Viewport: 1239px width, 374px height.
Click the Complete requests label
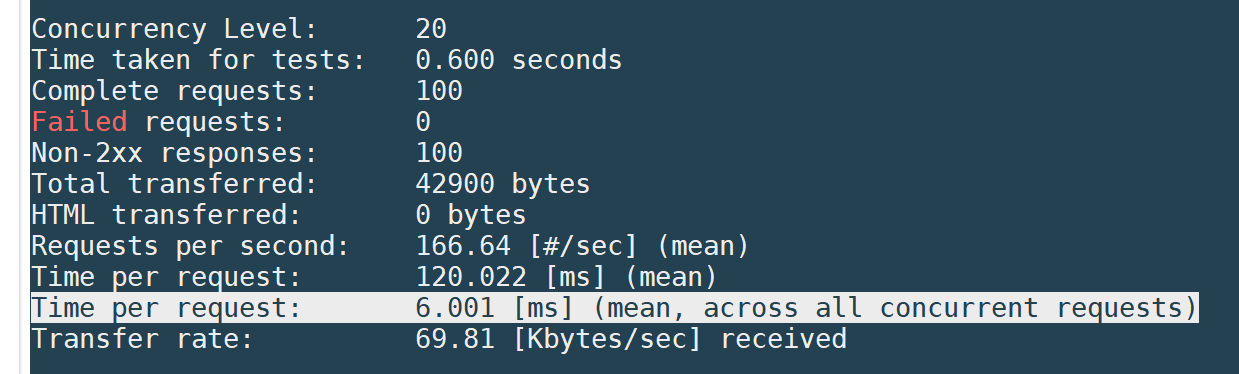tap(175, 91)
